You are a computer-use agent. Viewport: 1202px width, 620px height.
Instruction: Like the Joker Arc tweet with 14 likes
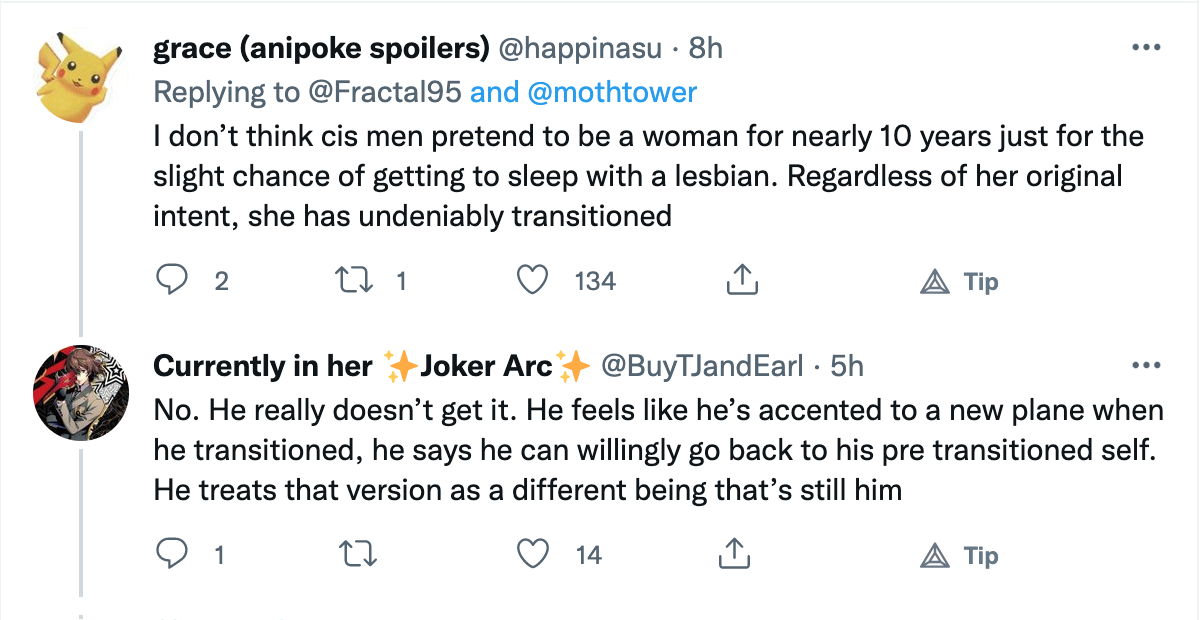coord(533,553)
